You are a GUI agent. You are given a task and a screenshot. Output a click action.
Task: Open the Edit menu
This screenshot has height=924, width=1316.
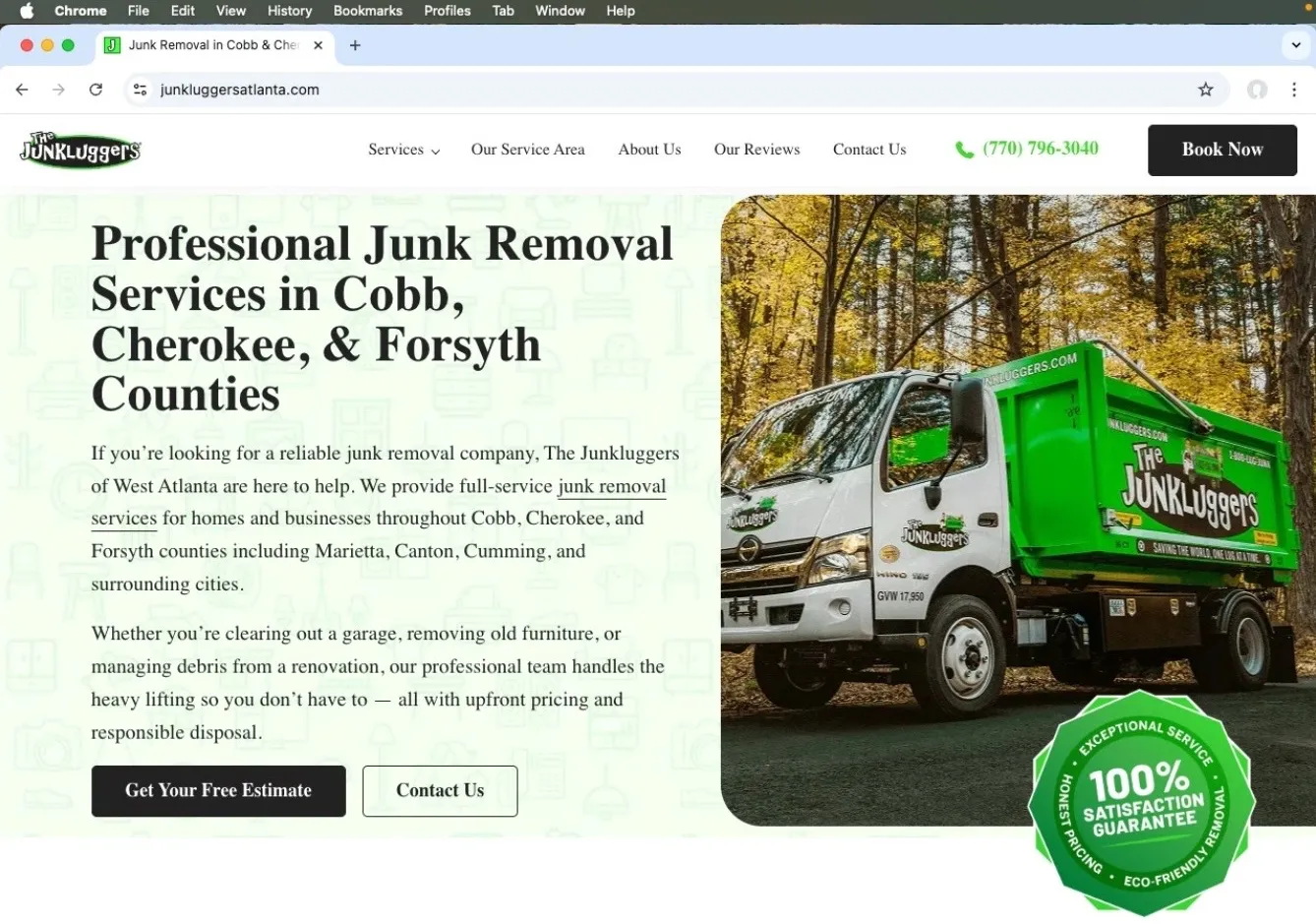[182, 11]
